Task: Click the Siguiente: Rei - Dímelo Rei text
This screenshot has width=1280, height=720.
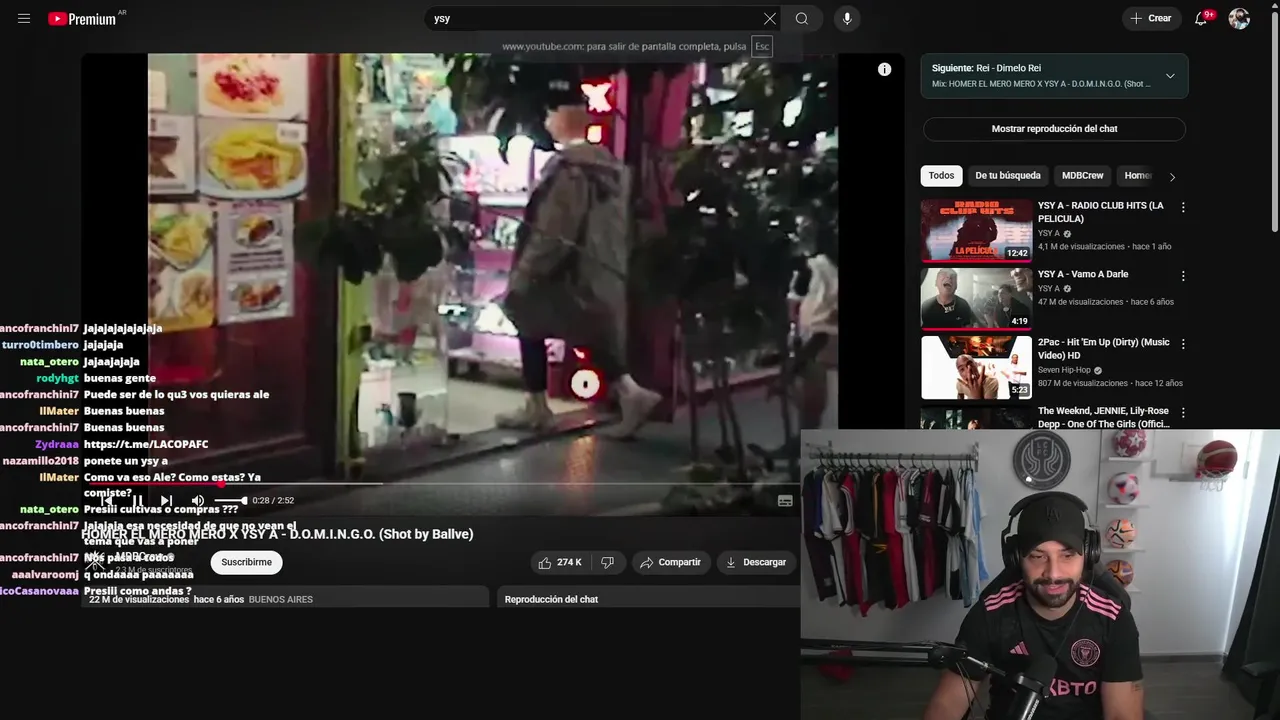Action: (986, 68)
